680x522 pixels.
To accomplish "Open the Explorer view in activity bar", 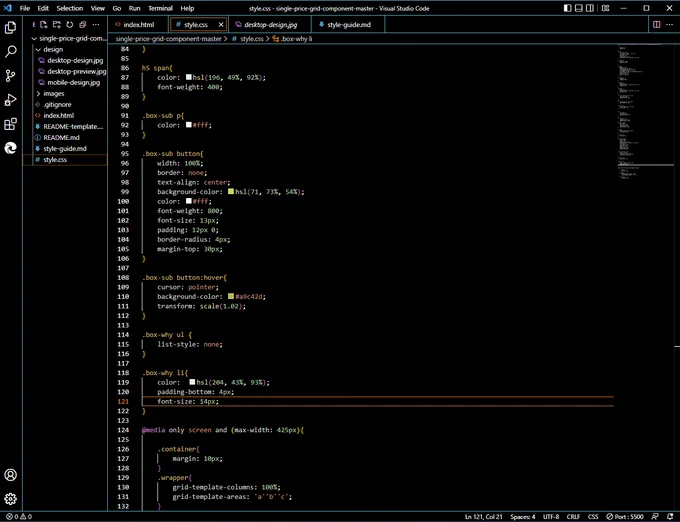I will click(10, 28).
